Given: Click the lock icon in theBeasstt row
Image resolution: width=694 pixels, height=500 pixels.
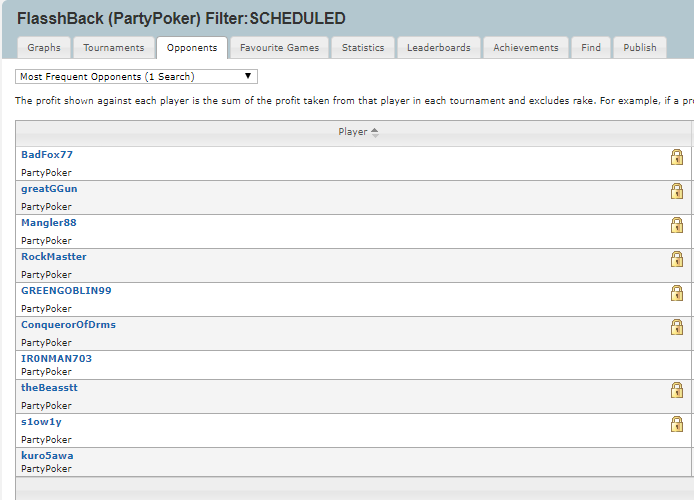Looking at the screenshot, I should tap(677, 390).
